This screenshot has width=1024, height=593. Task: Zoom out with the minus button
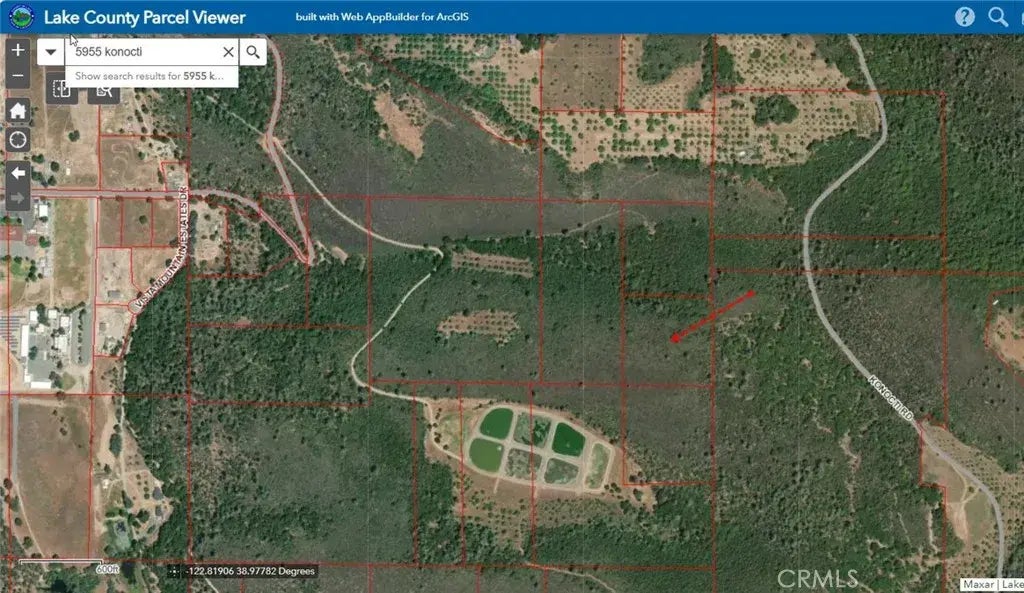18,75
